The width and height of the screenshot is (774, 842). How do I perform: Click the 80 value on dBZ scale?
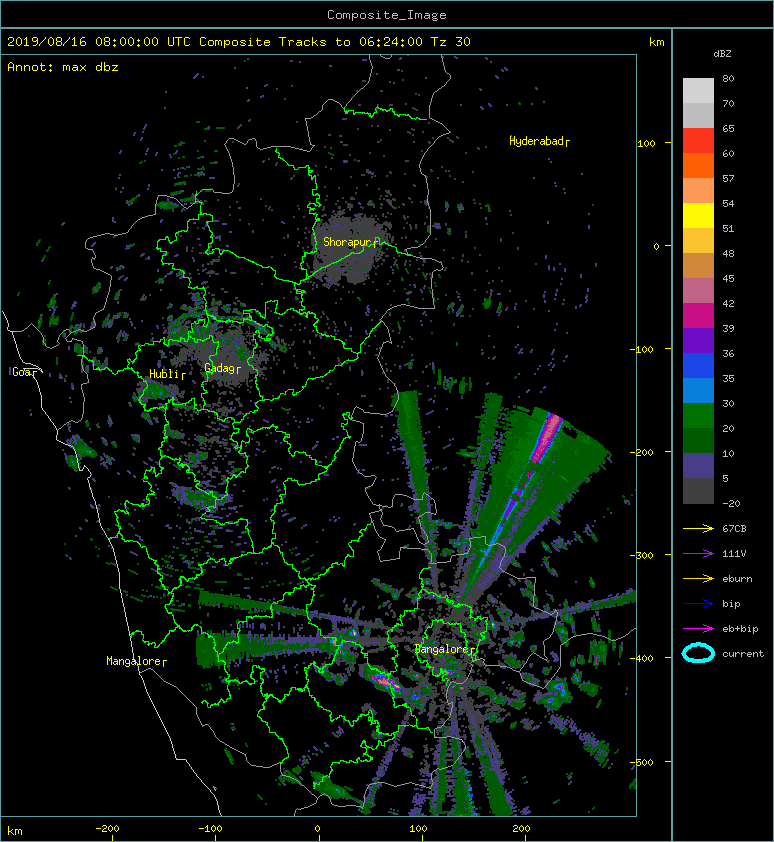[x=728, y=78]
